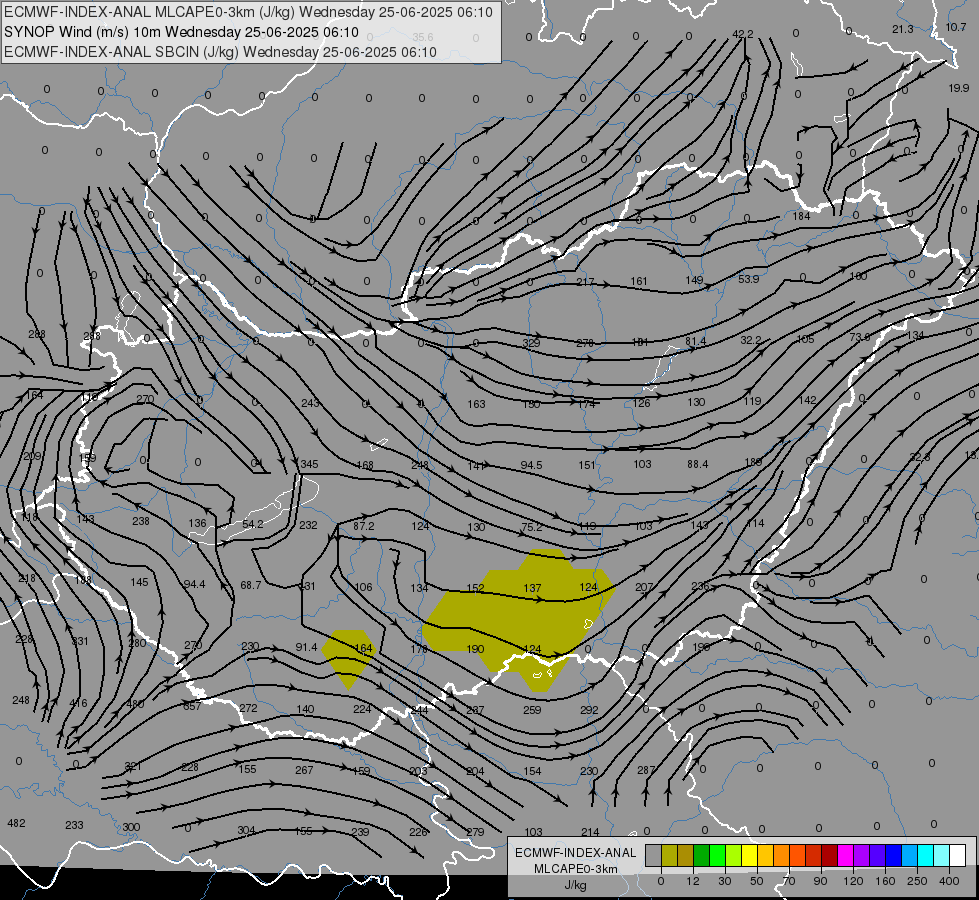
Task: Click the SBCIN value 345
Action: click(309, 464)
